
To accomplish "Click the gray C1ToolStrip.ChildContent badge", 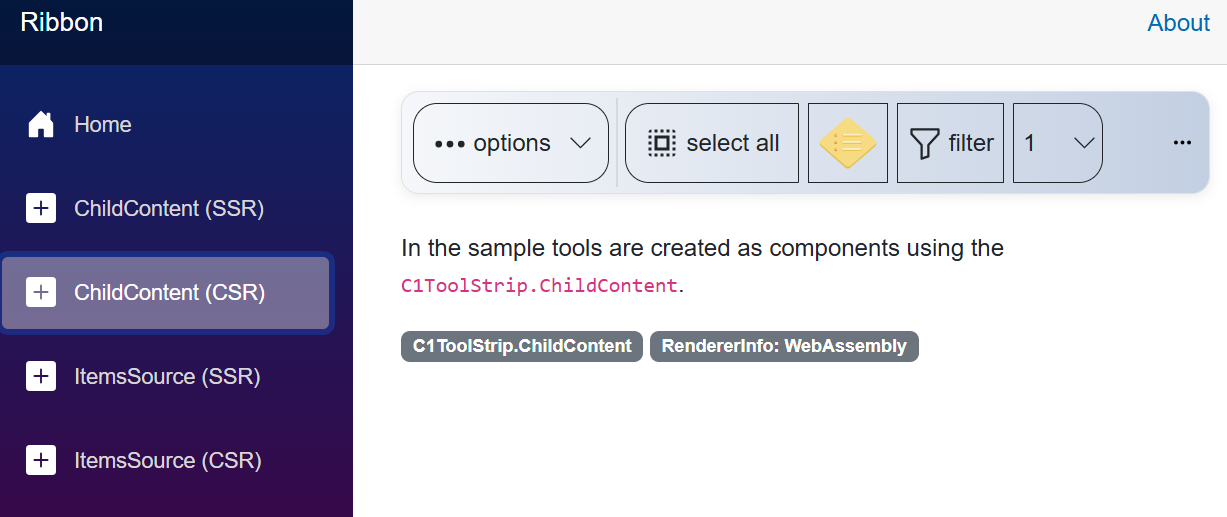I will (x=521, y=346).
